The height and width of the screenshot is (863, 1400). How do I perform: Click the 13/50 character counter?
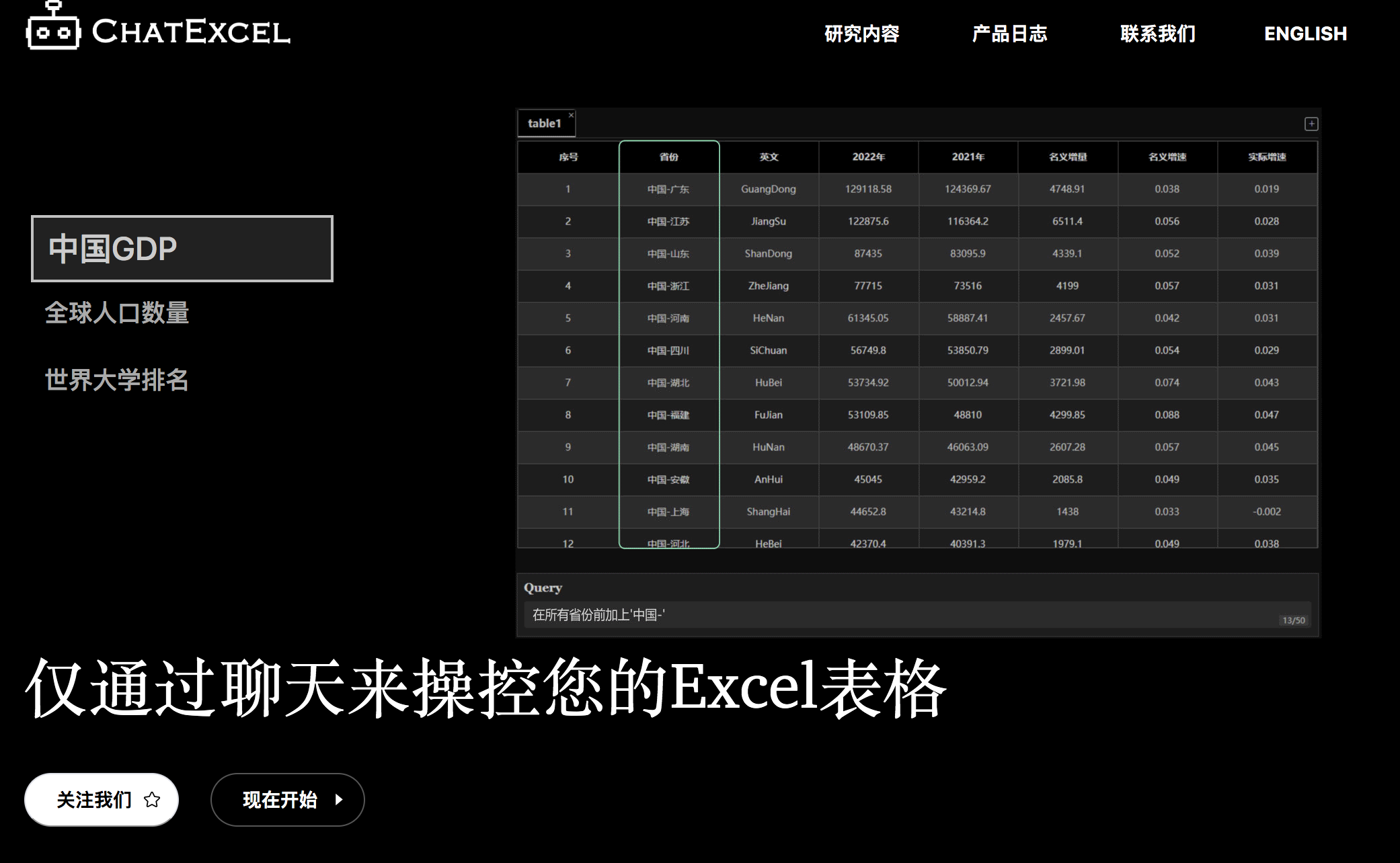pos(1294,620)
